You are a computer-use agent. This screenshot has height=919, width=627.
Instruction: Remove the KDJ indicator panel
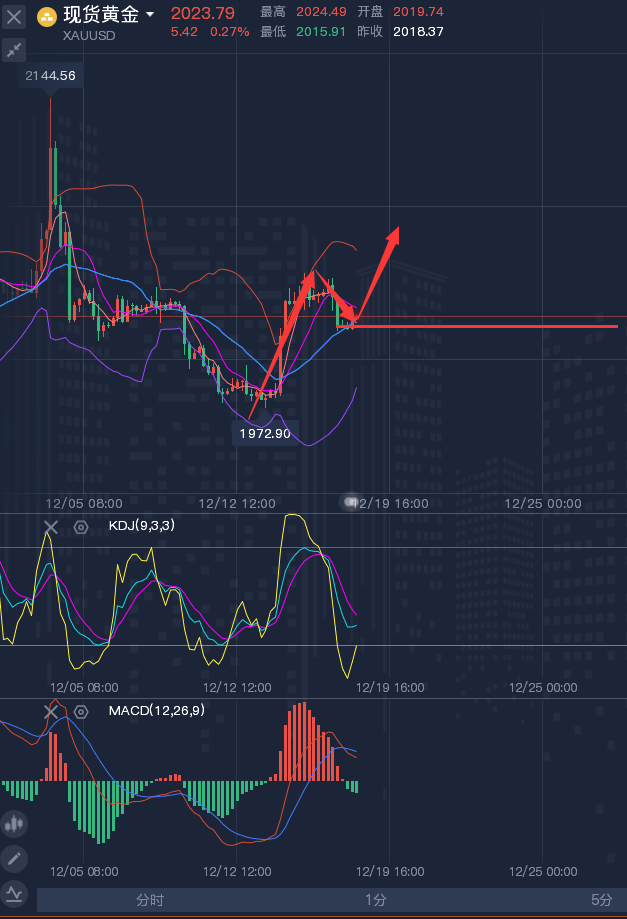[x=51, y=527]
